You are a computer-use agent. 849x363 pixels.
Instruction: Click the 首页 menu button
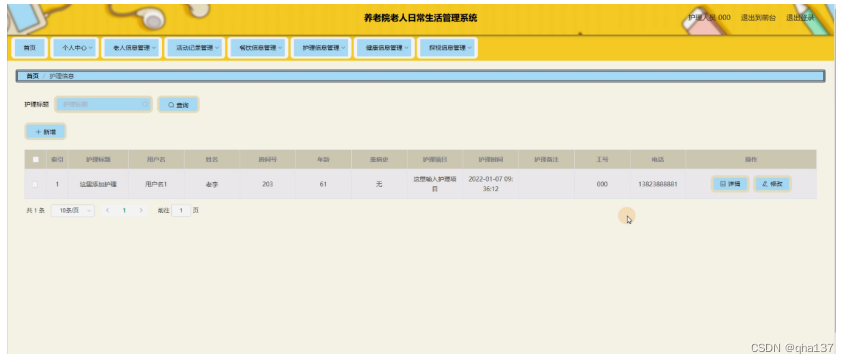coord(29,48)
